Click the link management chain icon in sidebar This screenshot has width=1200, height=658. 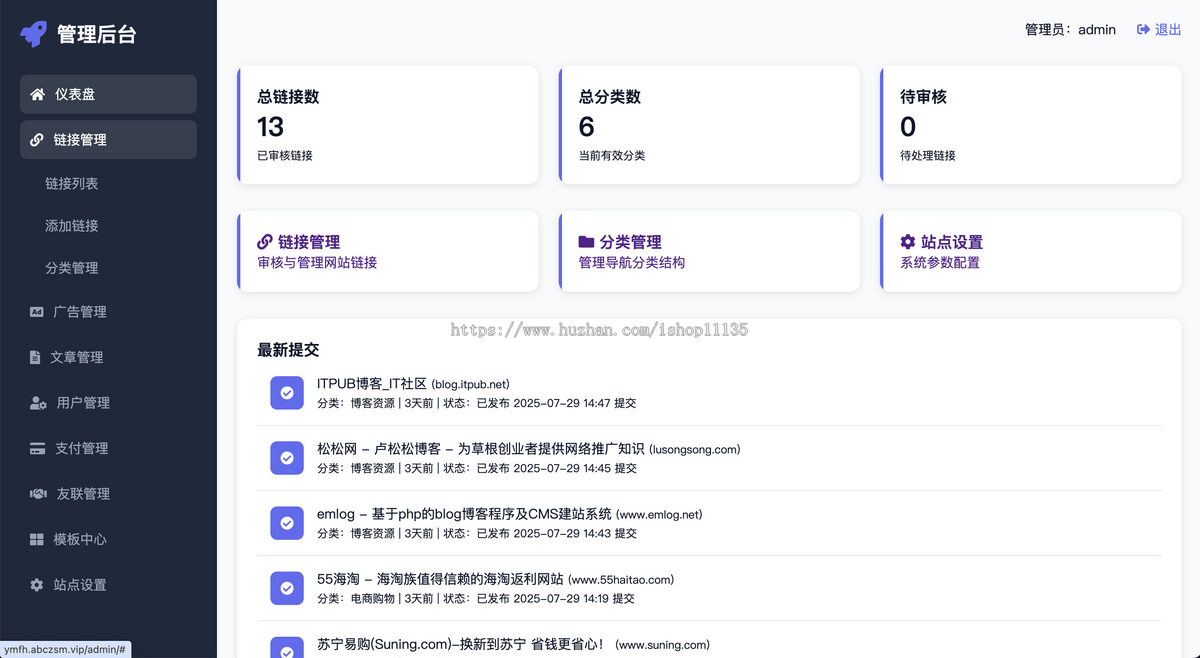(37, 140)
